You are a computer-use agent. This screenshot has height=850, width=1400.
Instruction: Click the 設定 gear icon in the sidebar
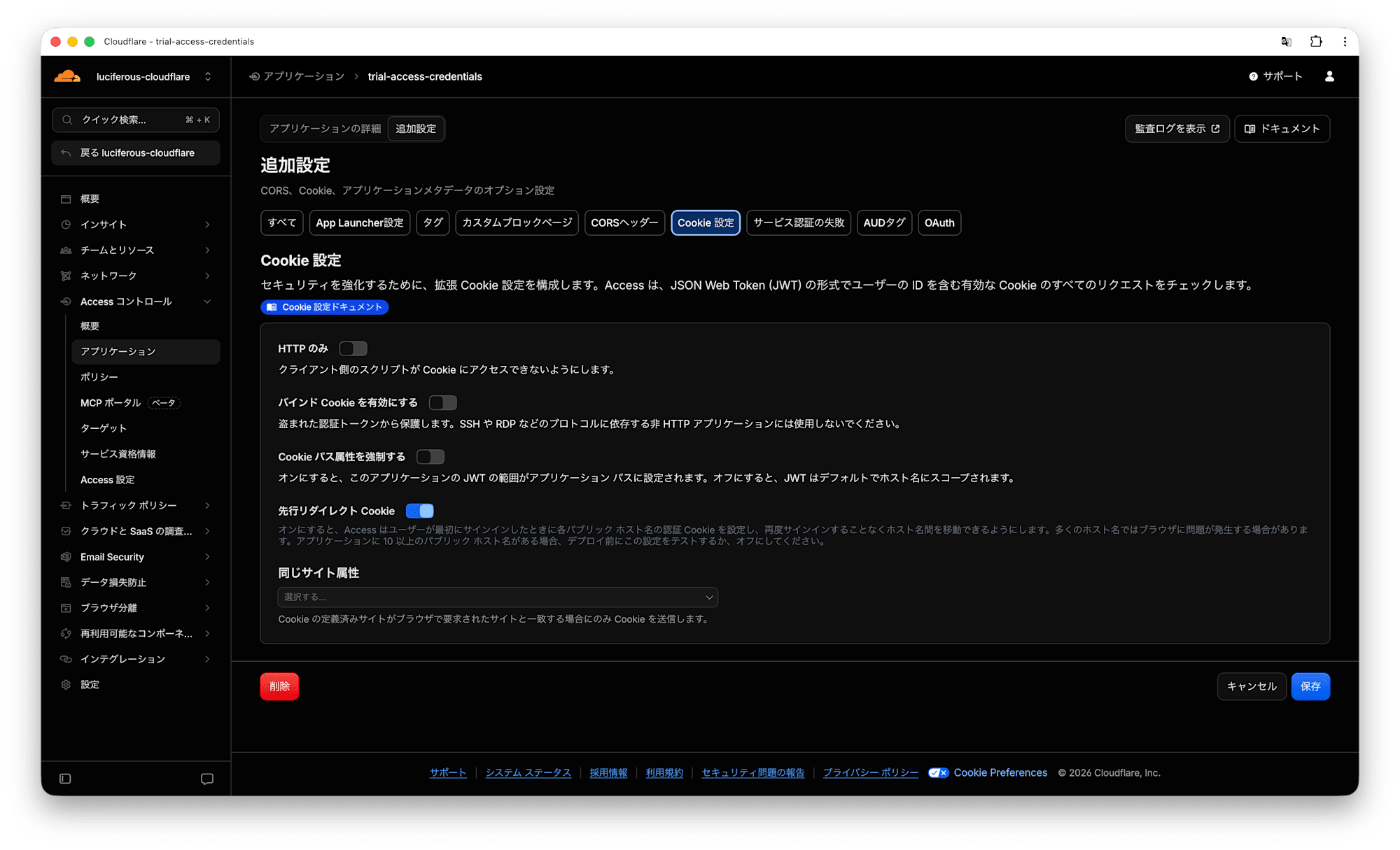pos(66,685)
